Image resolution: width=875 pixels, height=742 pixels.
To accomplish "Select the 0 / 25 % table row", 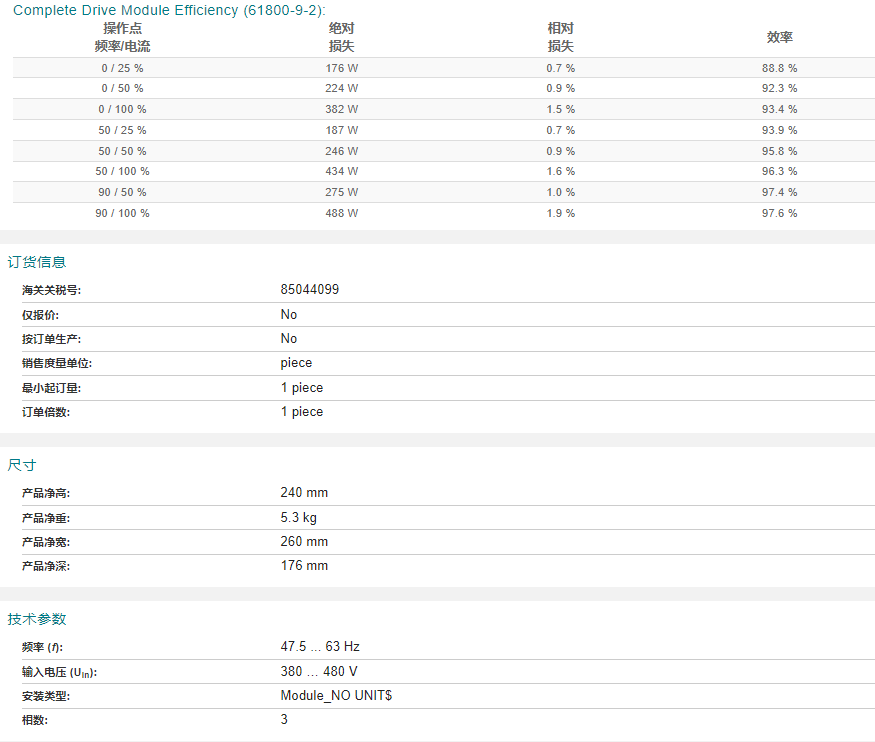I will tap(444, 68).
